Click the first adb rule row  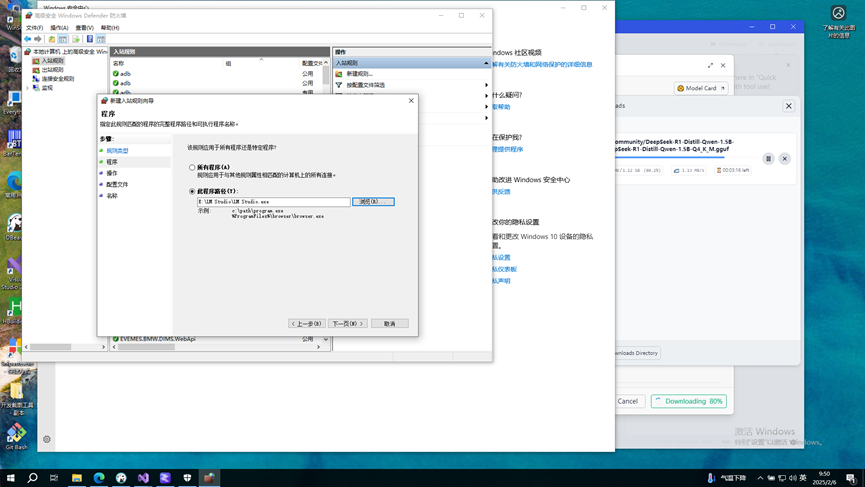pos(216,74)
